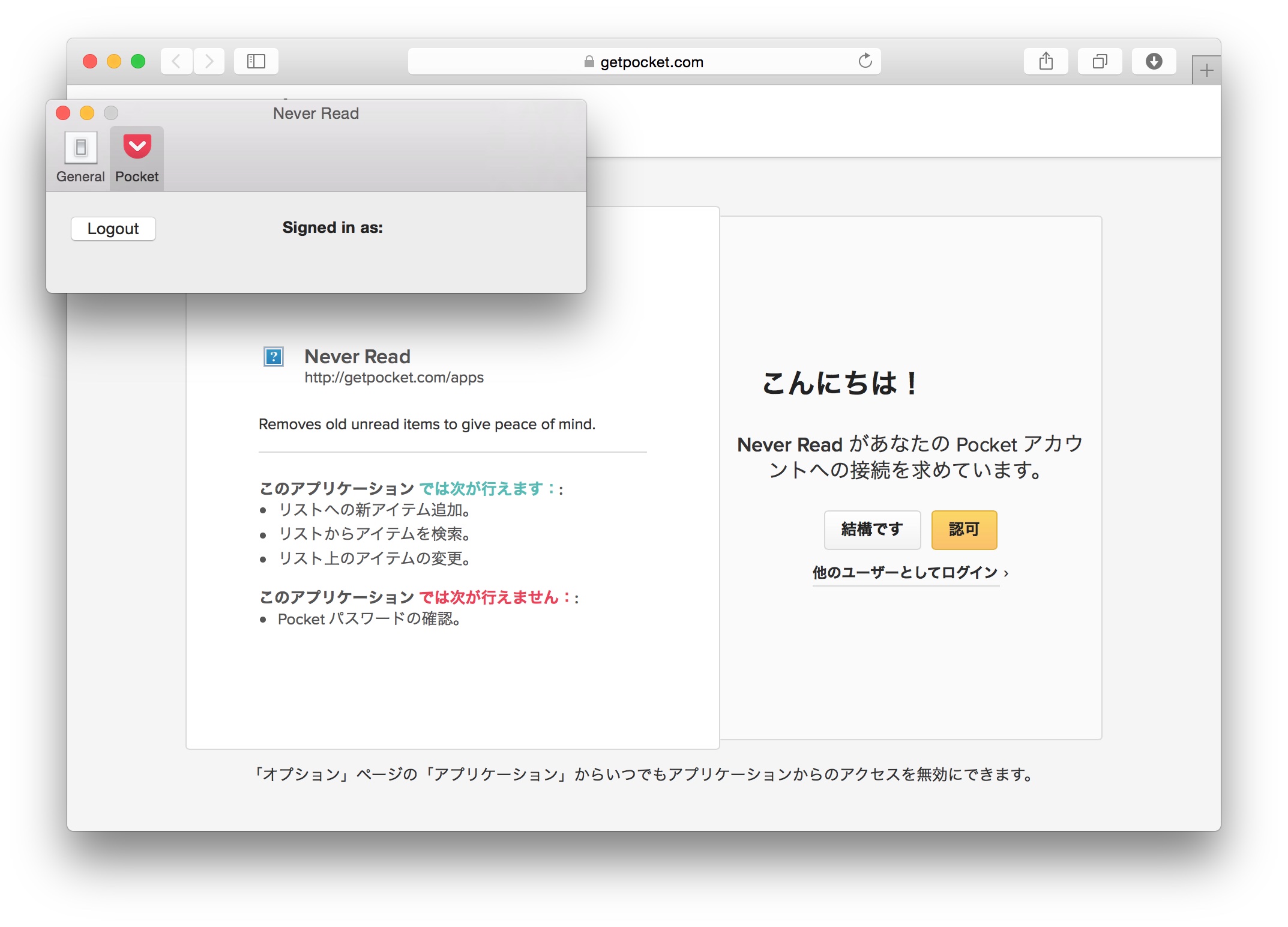Click the Never Read app placeholder icon
This screenshot has height=927, width=1288.
point(274,357)
